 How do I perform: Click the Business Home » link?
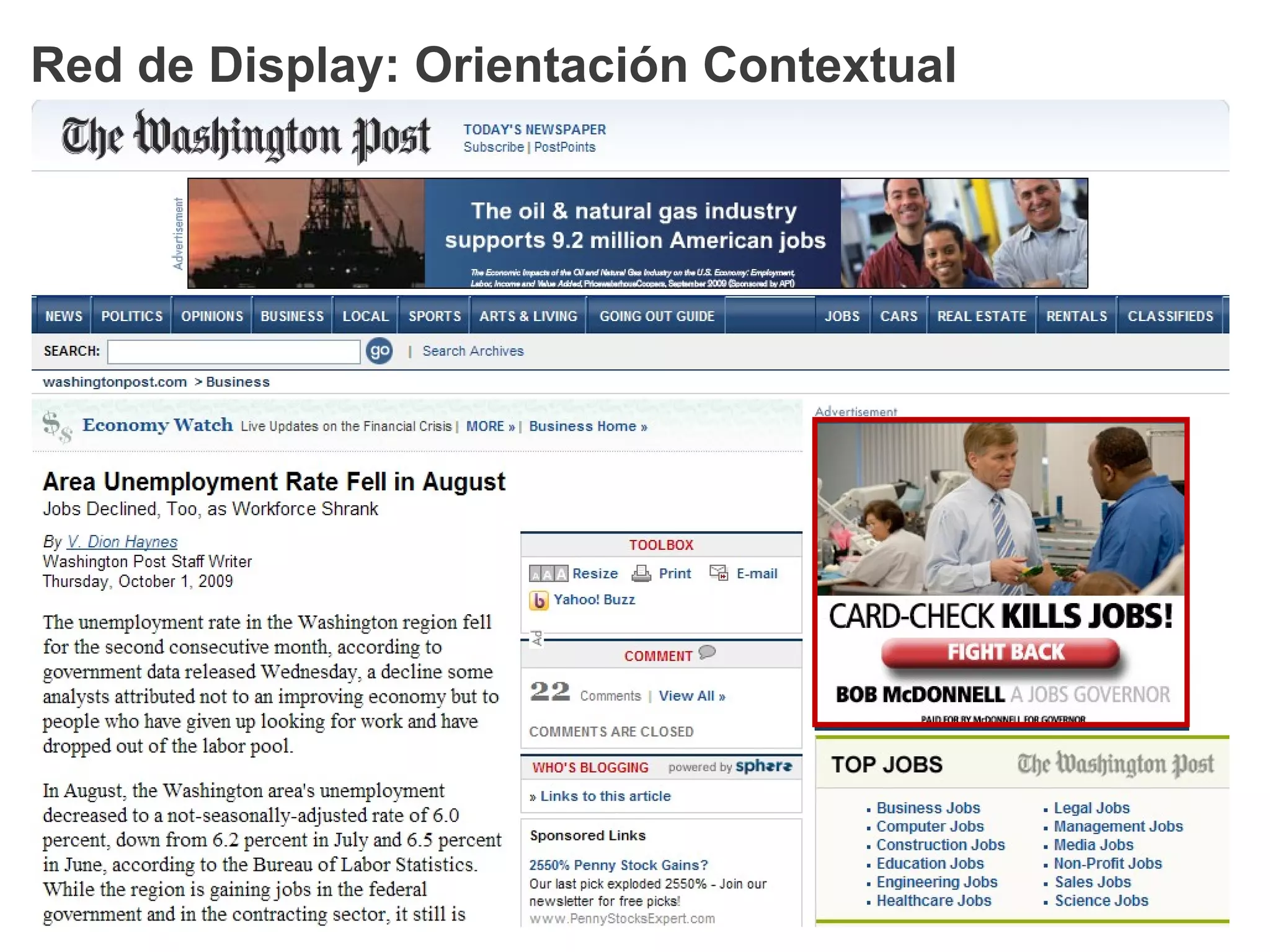(588, 426)
